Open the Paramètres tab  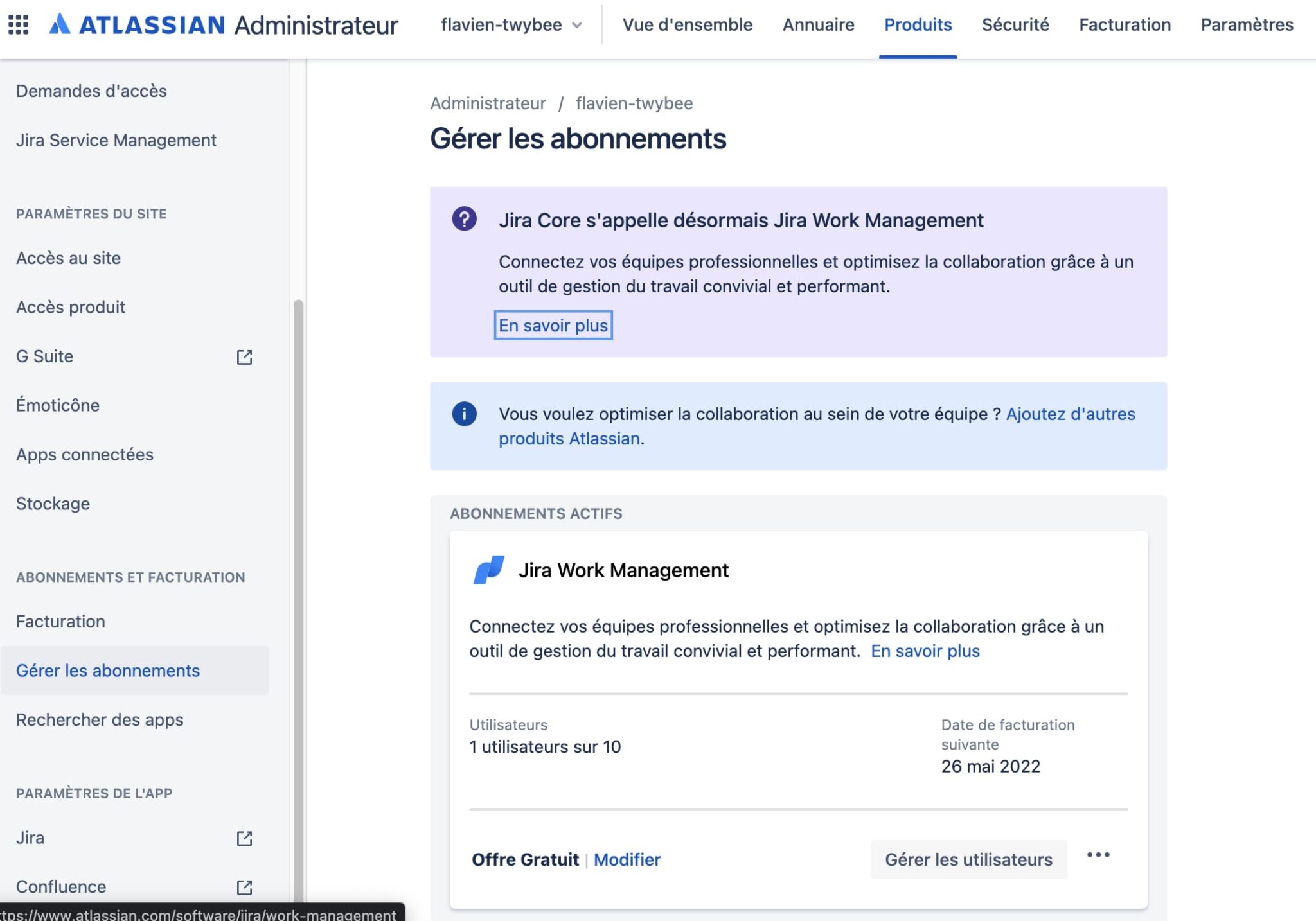(1247, 25)
